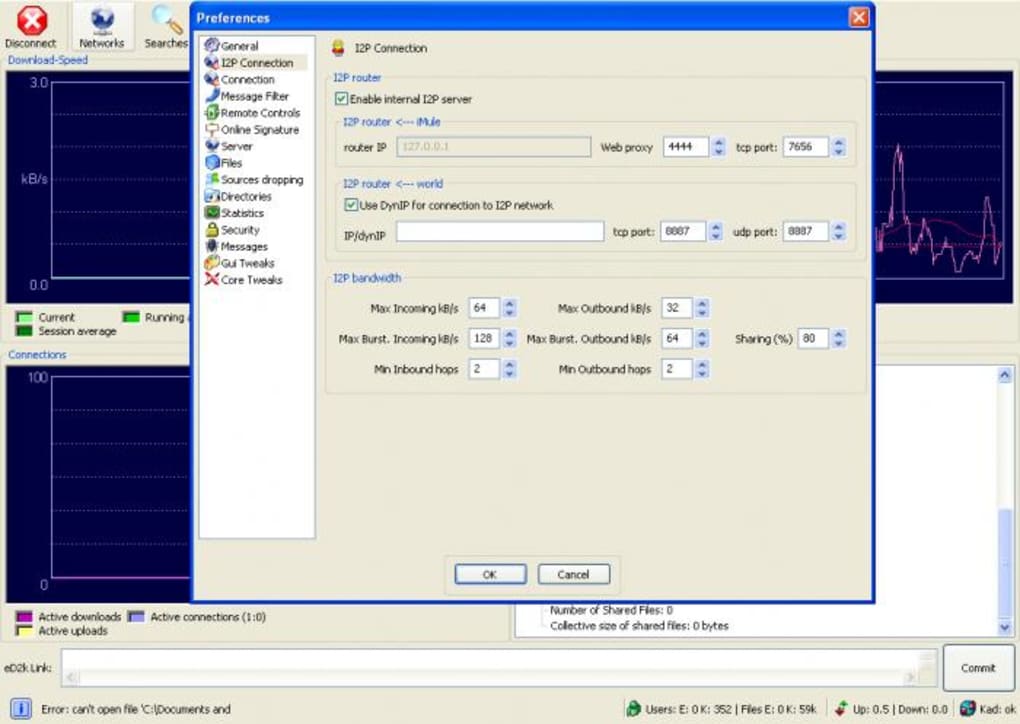This screenshot has height=724, width=1020.
Task: Click the info icon in status bar
Action: coord(20,708)
